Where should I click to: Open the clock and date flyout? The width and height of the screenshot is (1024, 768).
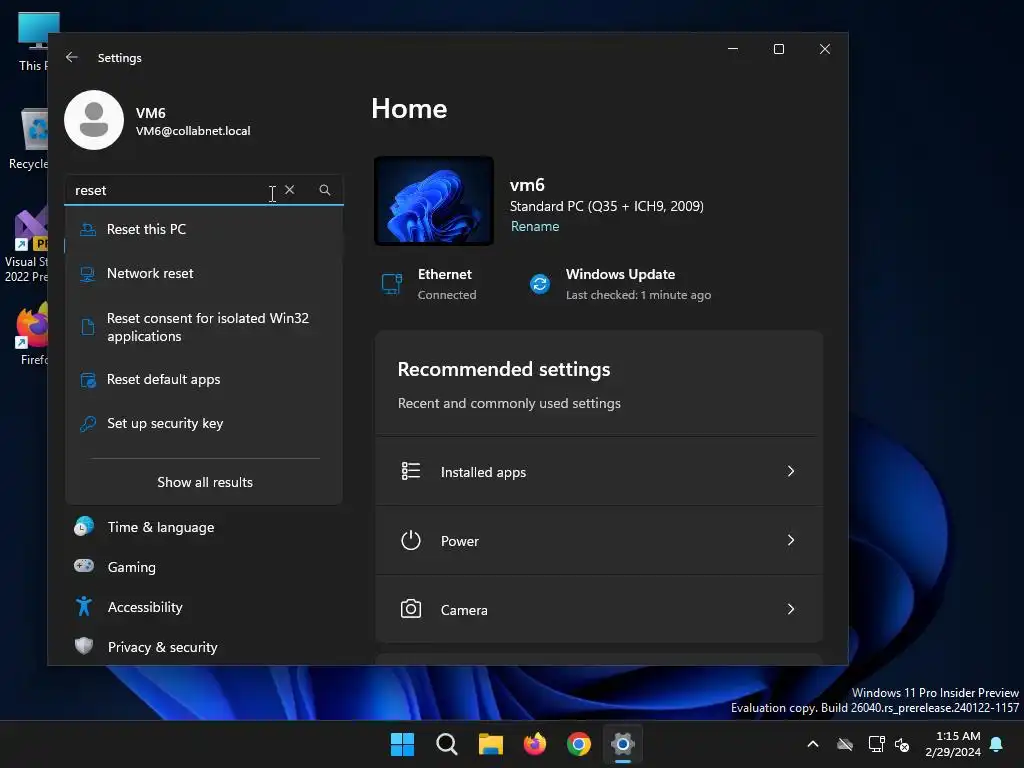pos(953,744)
